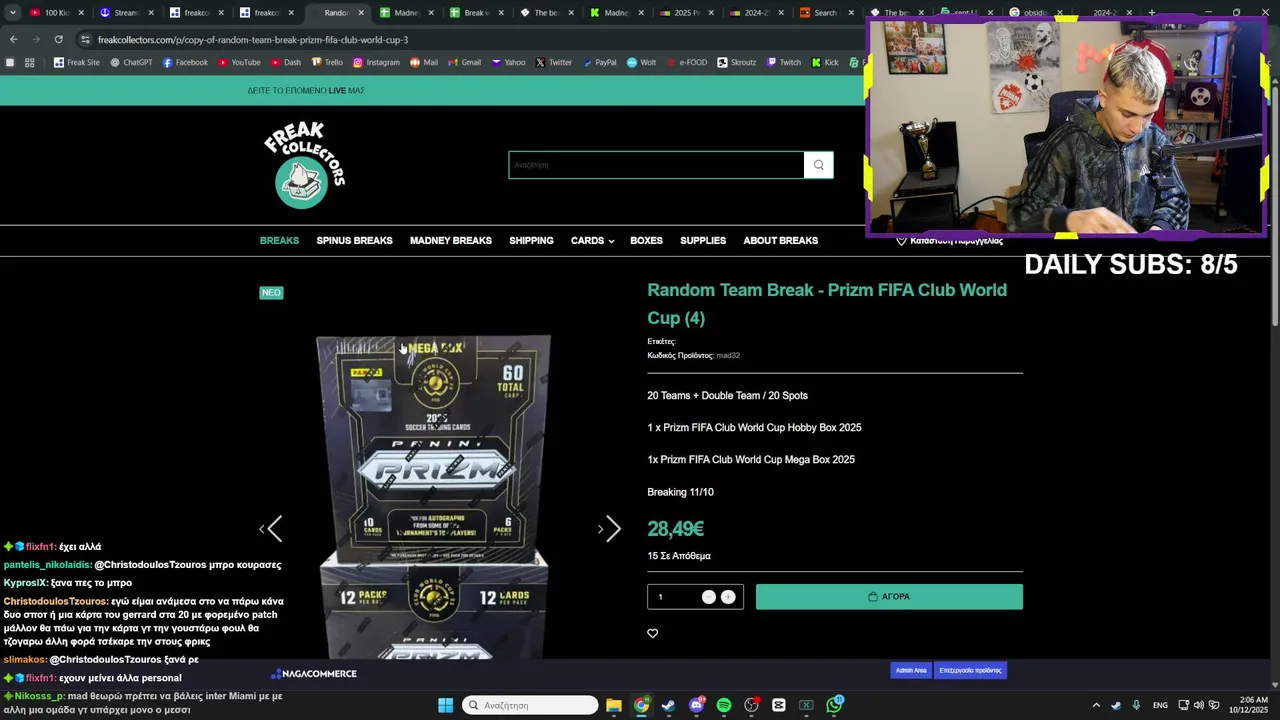Click the site search input field

point(656,165)
